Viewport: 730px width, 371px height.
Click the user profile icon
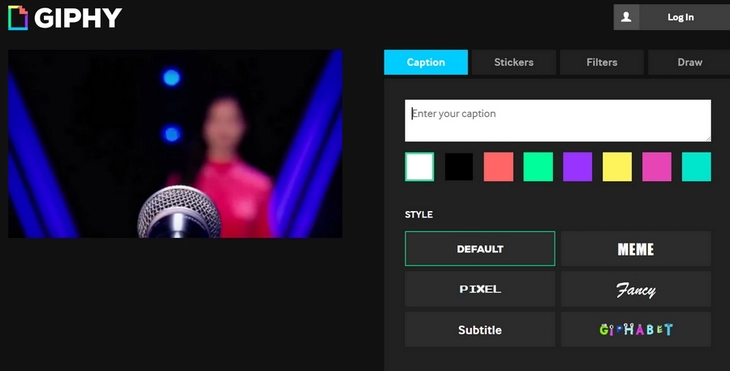(626, 17)
